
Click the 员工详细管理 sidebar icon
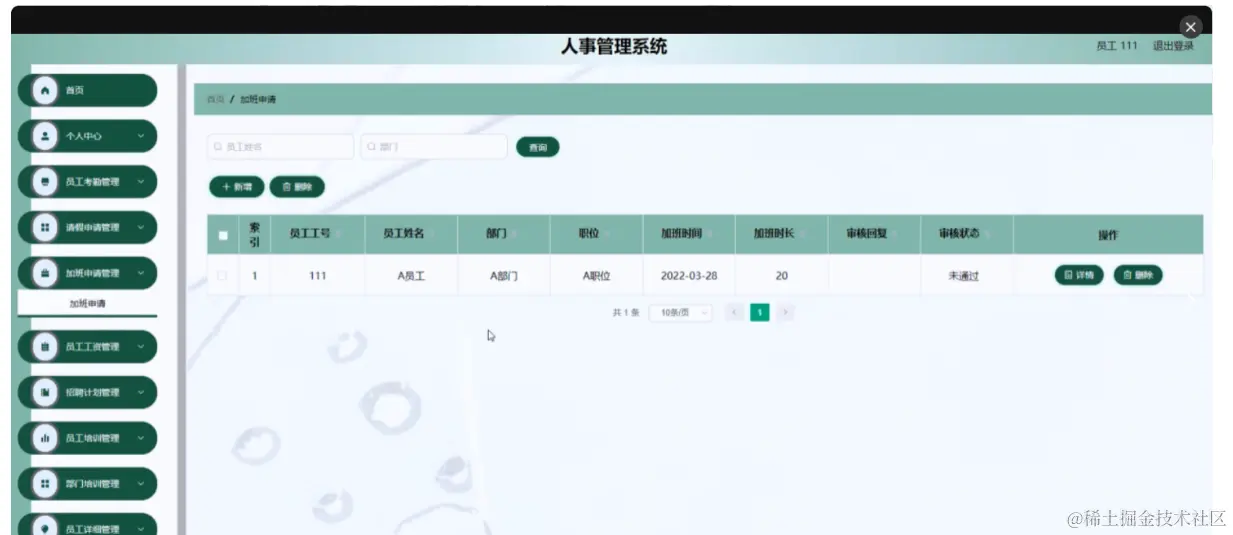point(45,528)
